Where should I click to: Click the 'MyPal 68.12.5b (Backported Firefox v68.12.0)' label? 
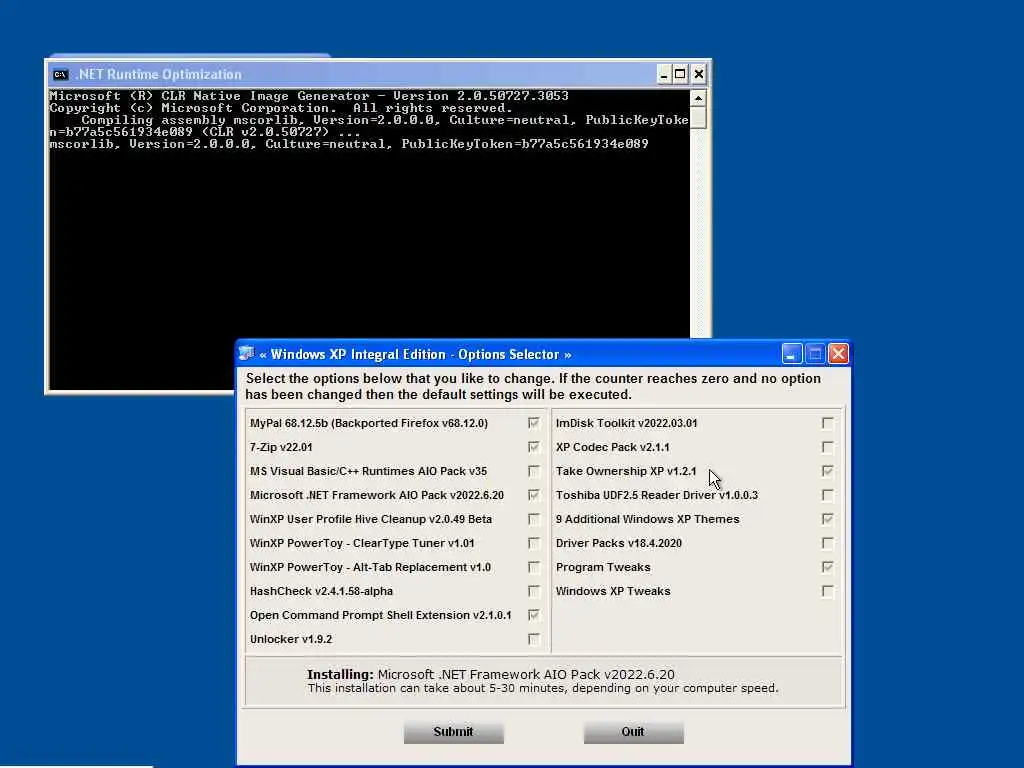(x=369, y=423)
